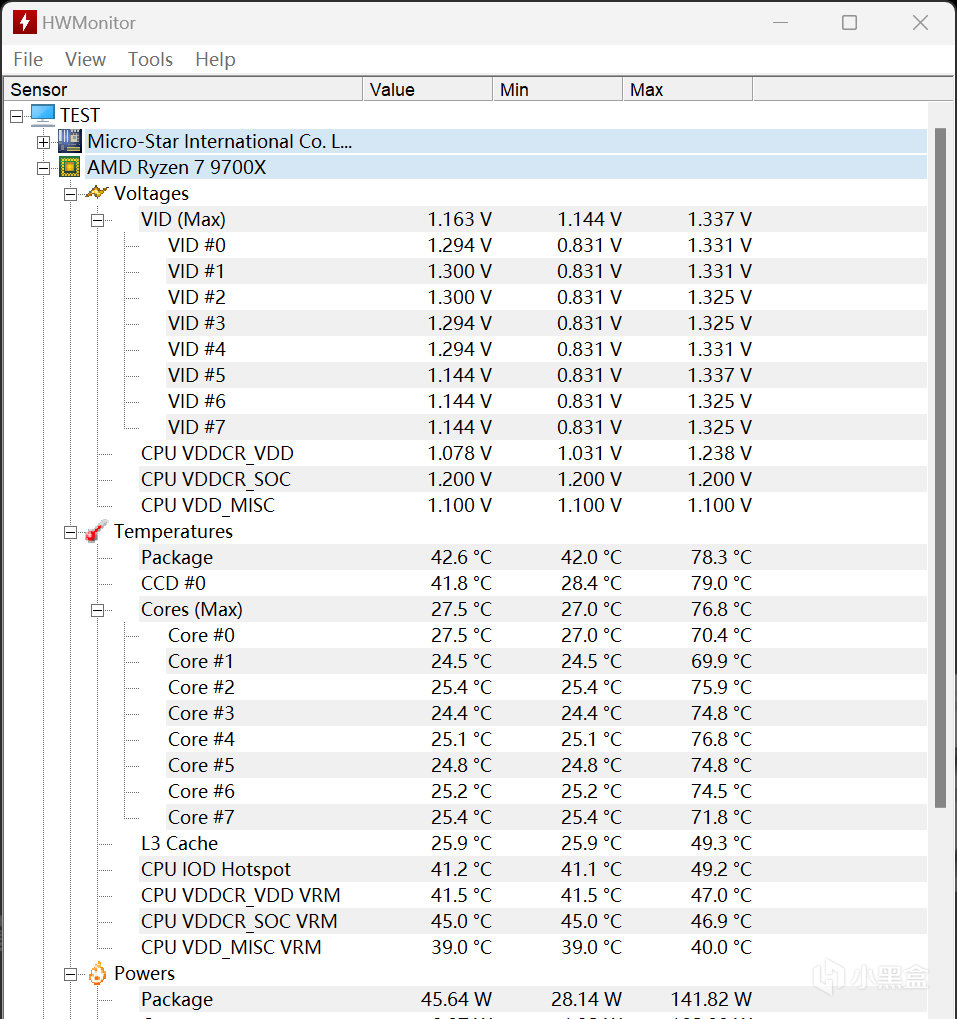Select the VID (Max) row
The image size is (957, 1019).
pos(533,219)
